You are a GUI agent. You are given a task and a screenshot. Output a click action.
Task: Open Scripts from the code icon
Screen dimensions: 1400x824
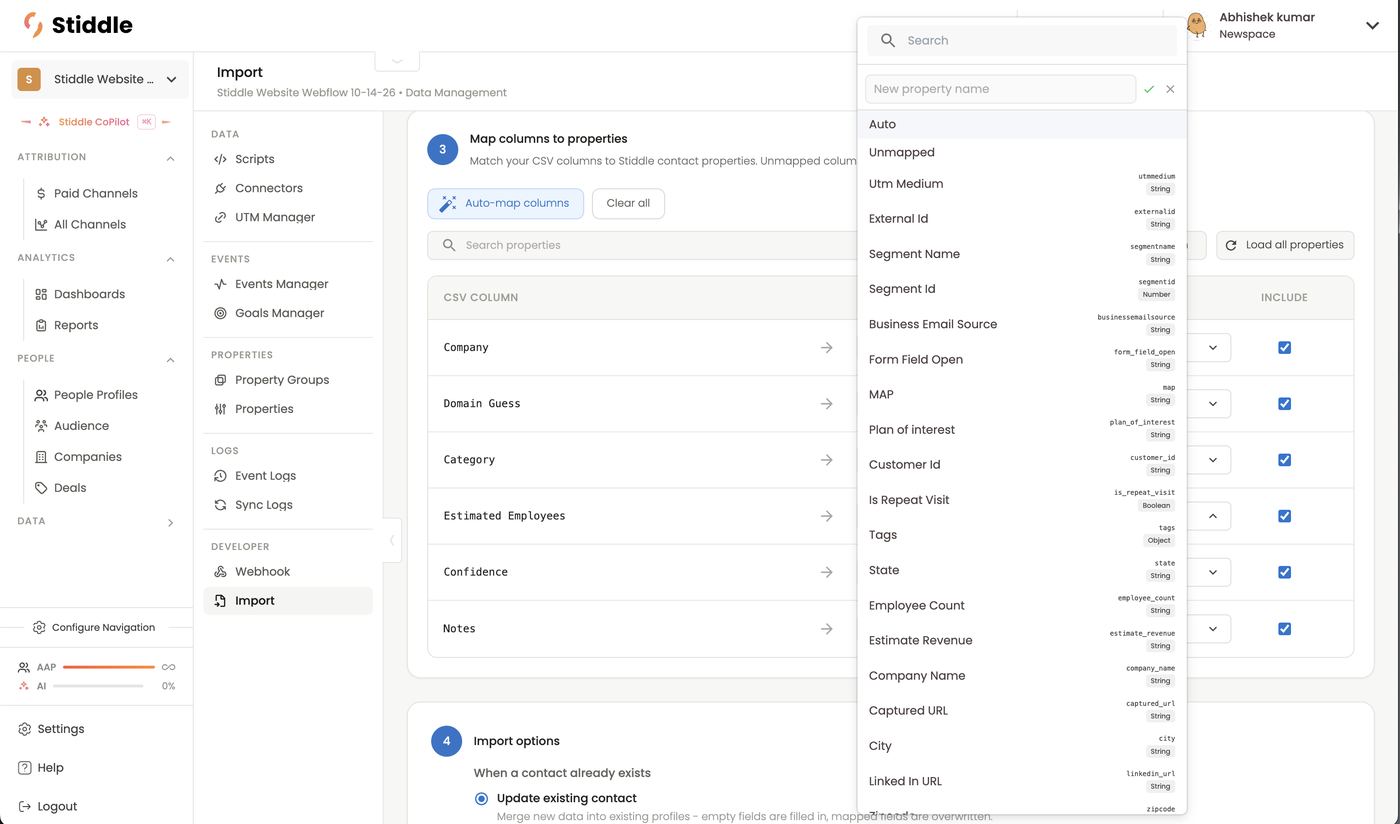[220, 159]
